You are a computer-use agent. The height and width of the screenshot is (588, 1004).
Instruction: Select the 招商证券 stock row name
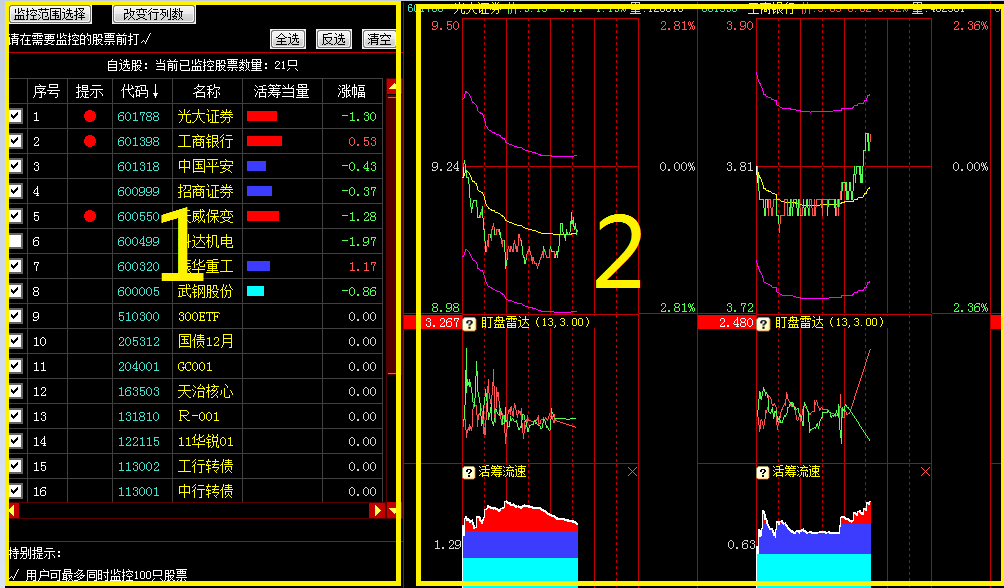point(205,191)
